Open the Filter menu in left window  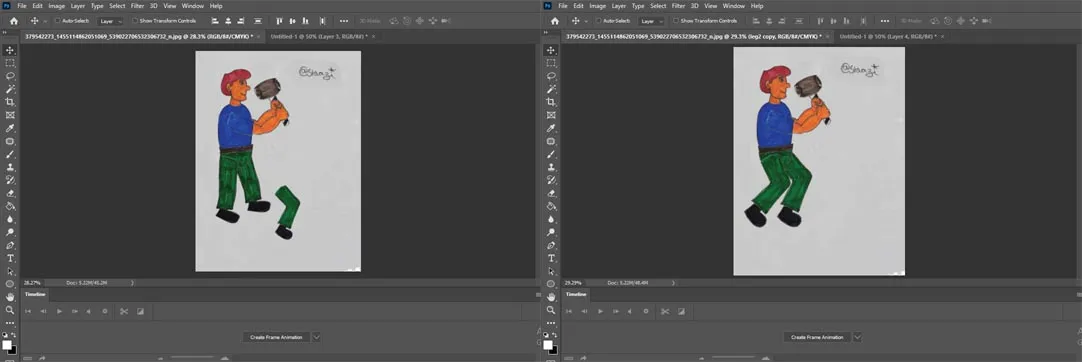[137, 6]
